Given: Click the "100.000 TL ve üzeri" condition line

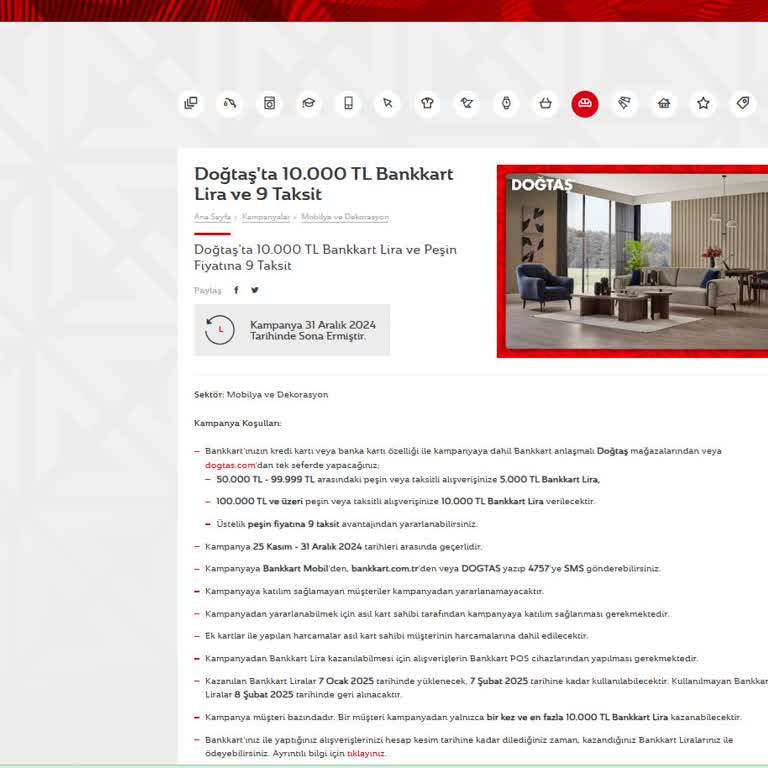Looking at the screenshot, I should tap(406, 501).
